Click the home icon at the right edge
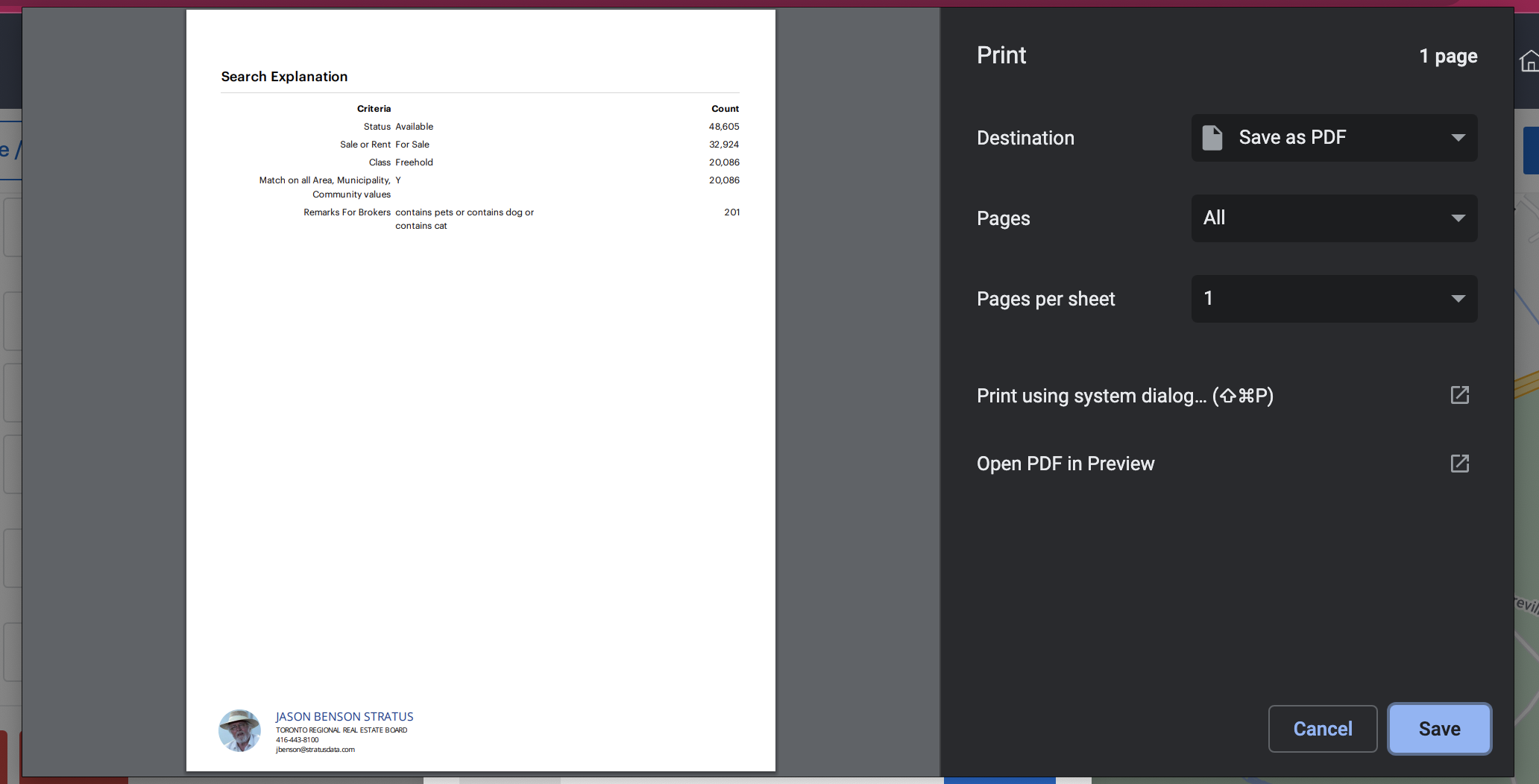Viewport: 1539px width, 784px height. (x=1529, y=61)
